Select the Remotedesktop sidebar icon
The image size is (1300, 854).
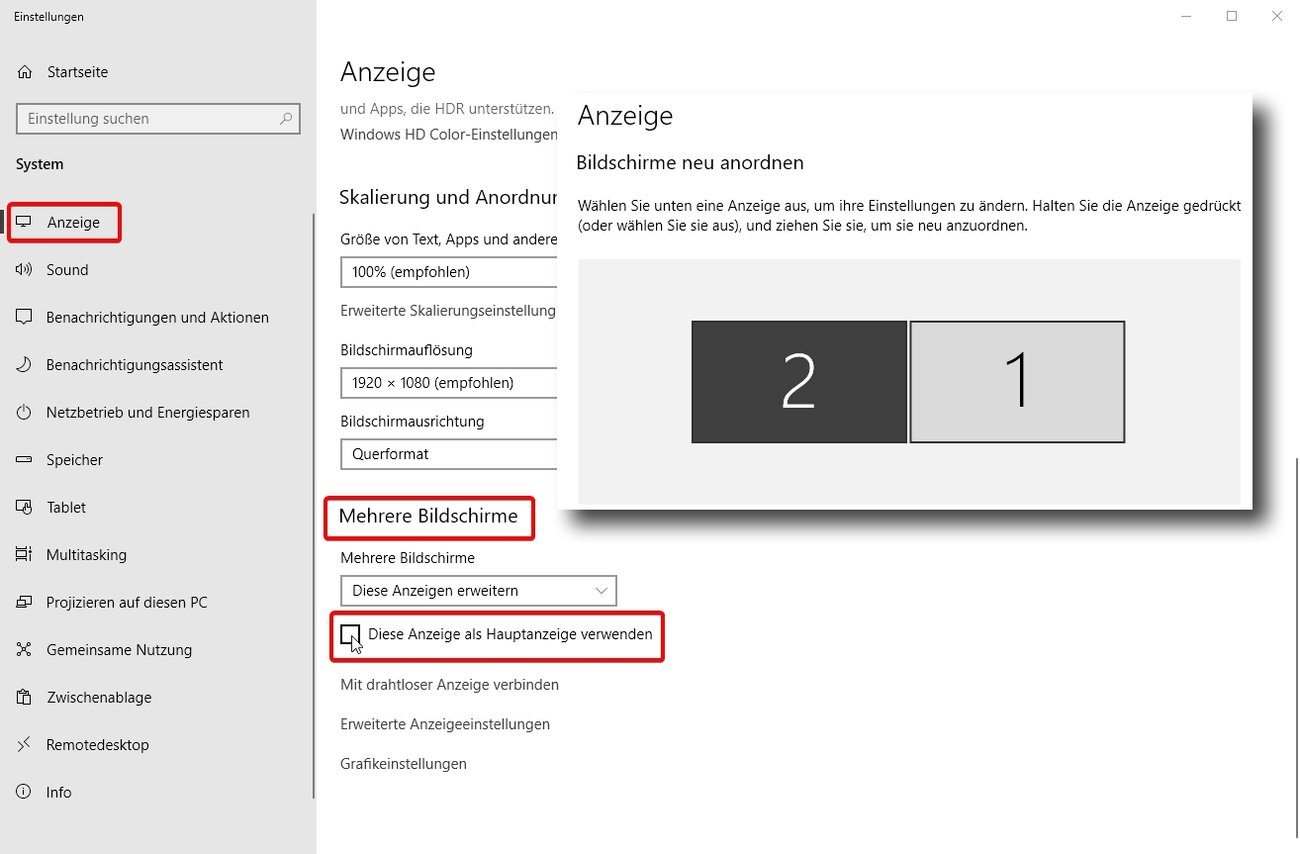(24, 744)
